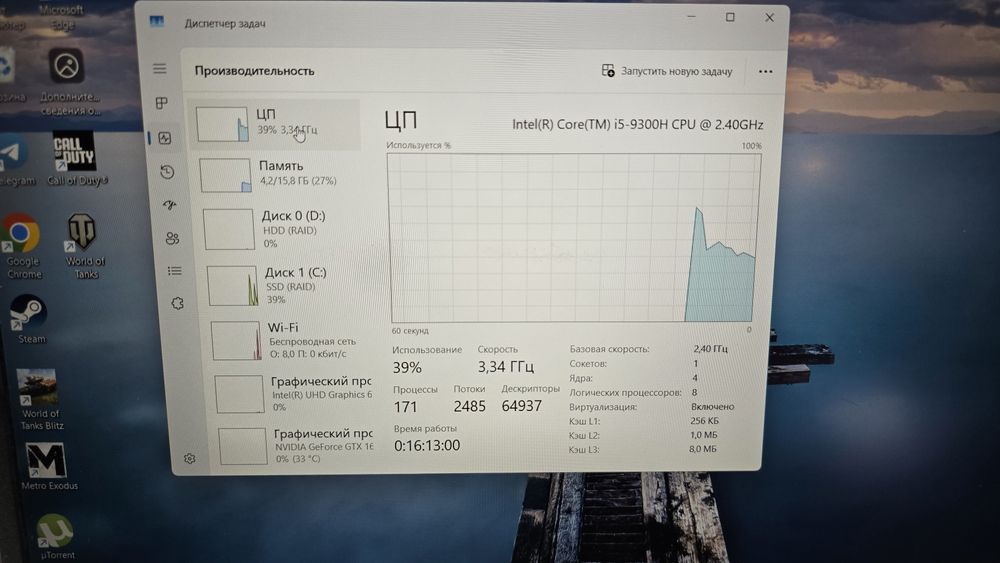Open Metro Exodus desktop shortcut

[x=48, y=467]
